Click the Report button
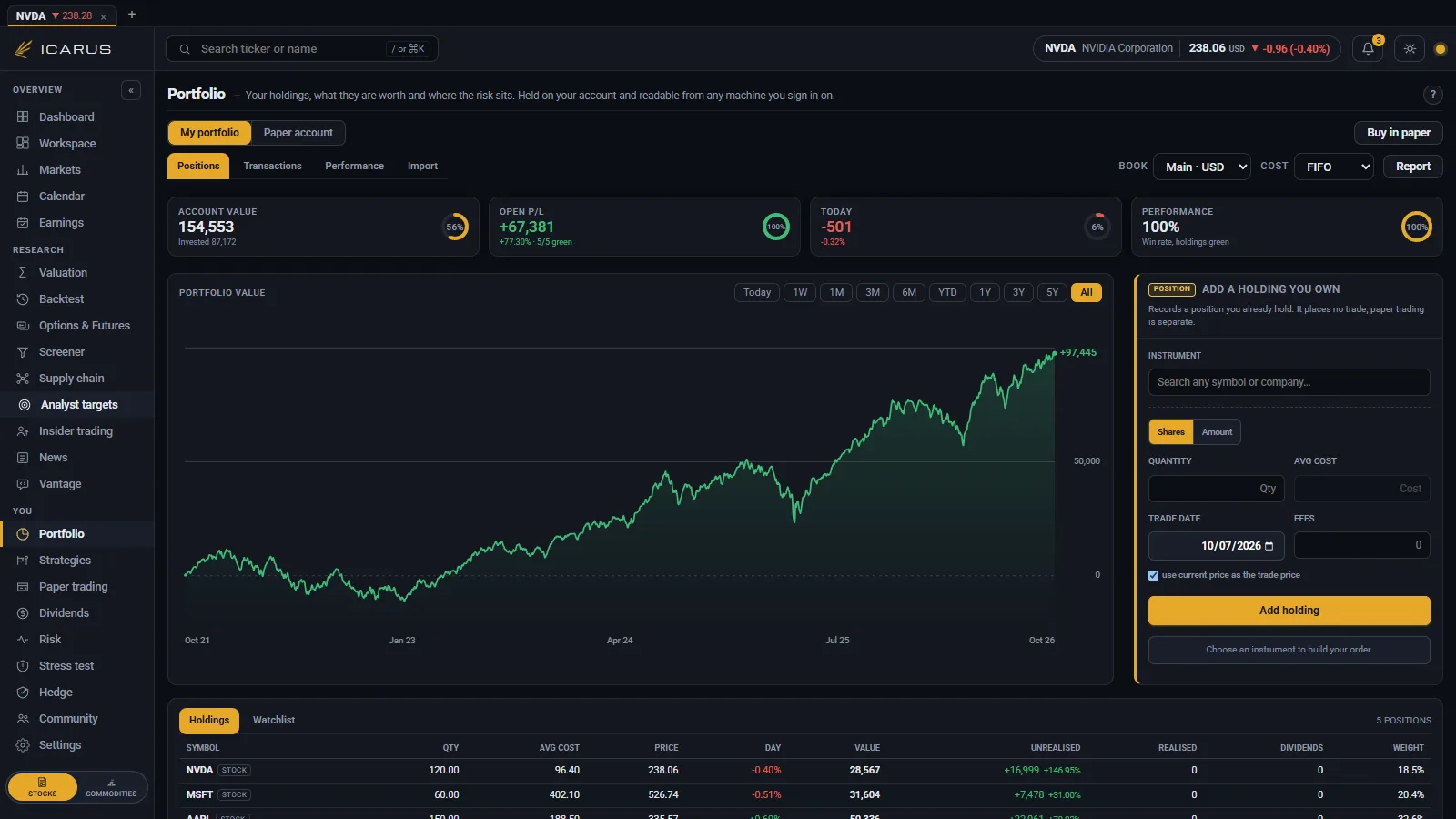The height and width of the screenshot is (819, 1456). coord(1412,167)
